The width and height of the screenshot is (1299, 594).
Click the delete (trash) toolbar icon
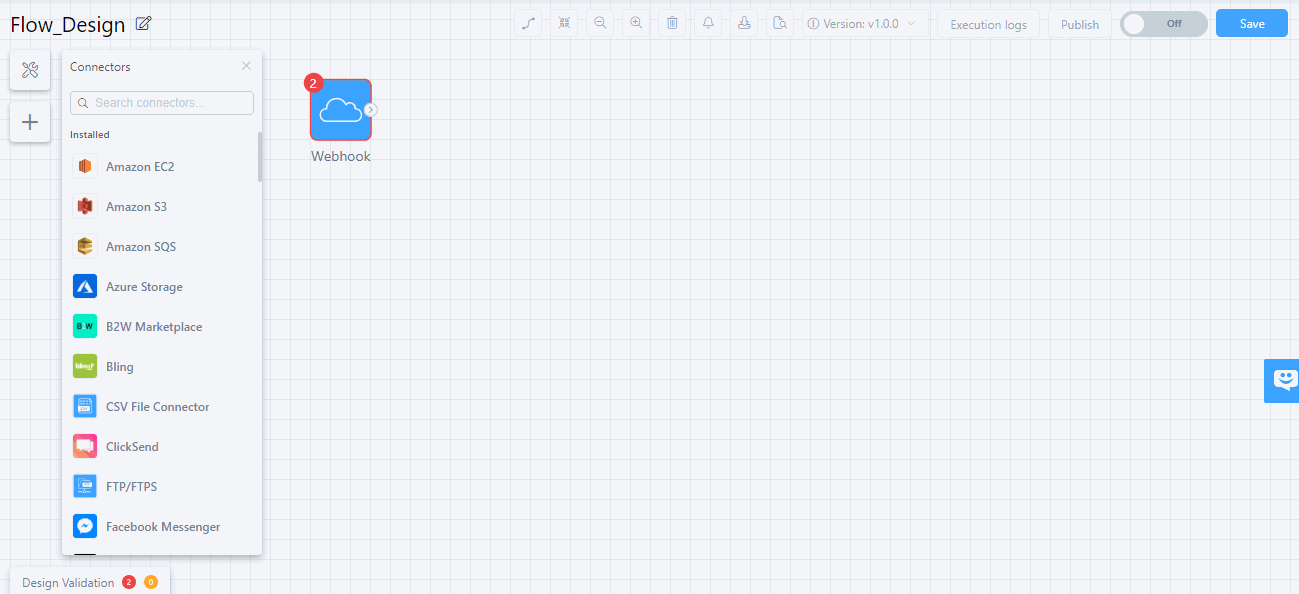(x=672, y=22)
